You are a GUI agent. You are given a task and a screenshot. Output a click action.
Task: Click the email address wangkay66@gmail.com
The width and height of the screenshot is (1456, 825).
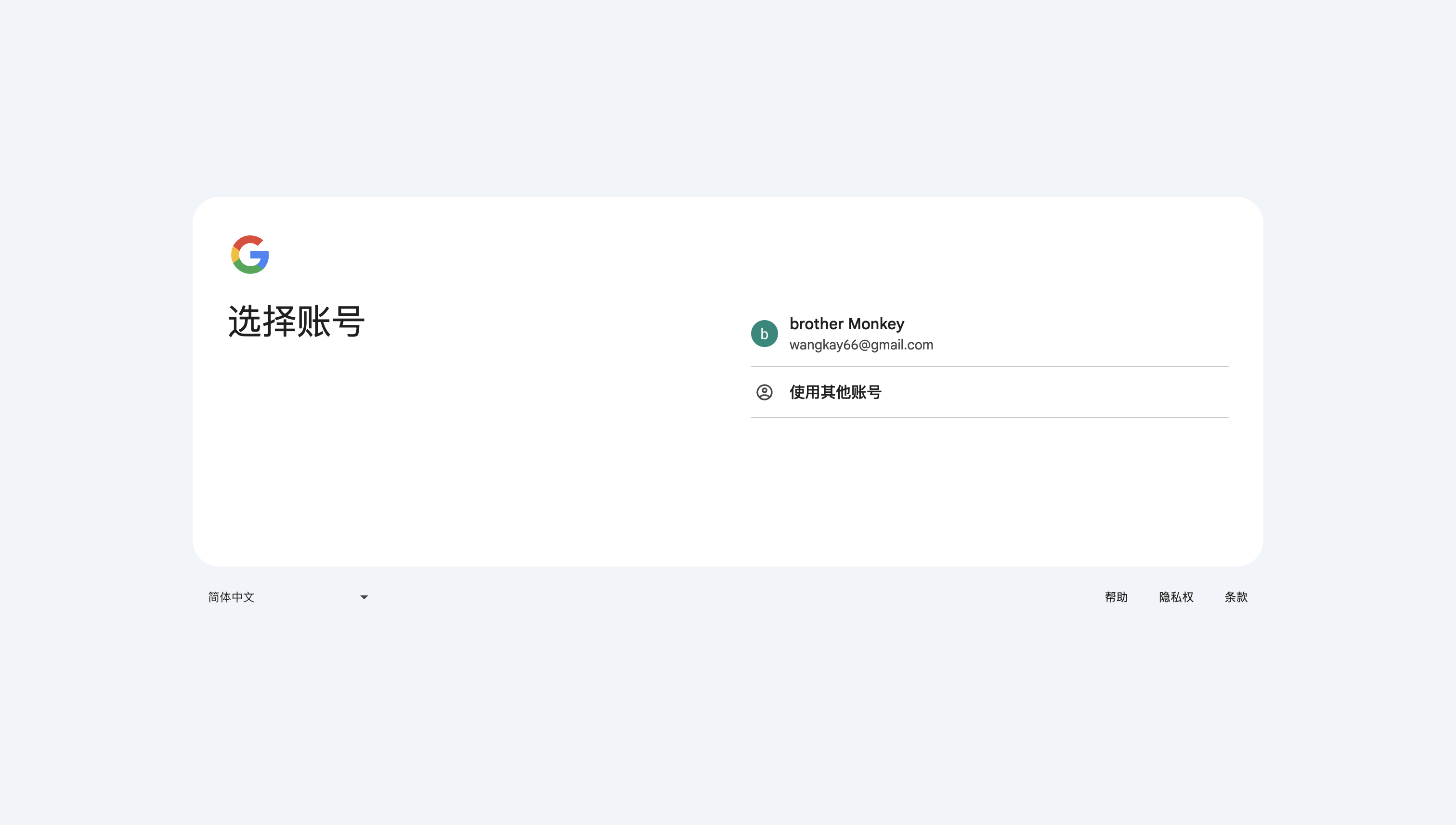(x=862, y=345)
